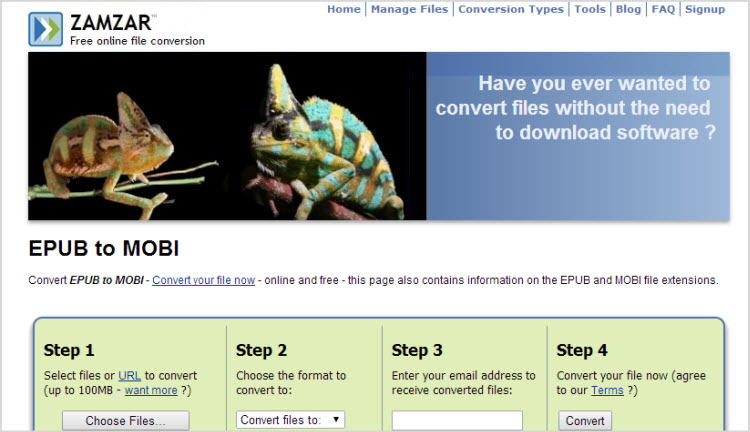Click the banner text 'Have you ever wanted to'
750x432 pixels.
595,83
